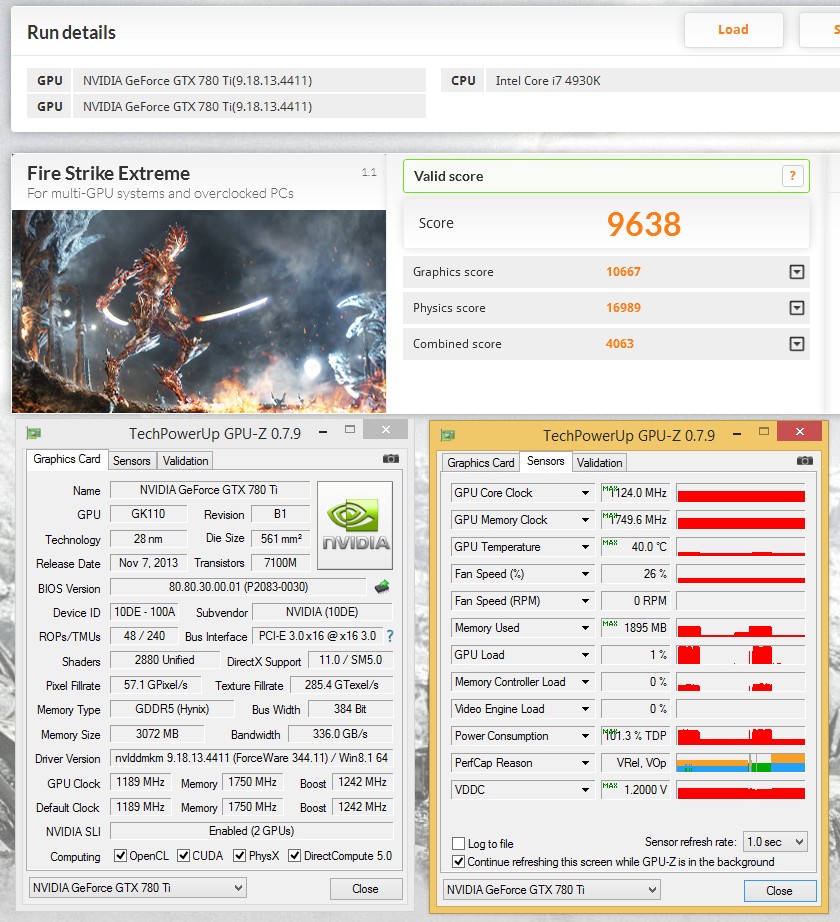Click the NVIDIA logo in GPU-Z
This screenshot has width=840, height=922.
355,525
